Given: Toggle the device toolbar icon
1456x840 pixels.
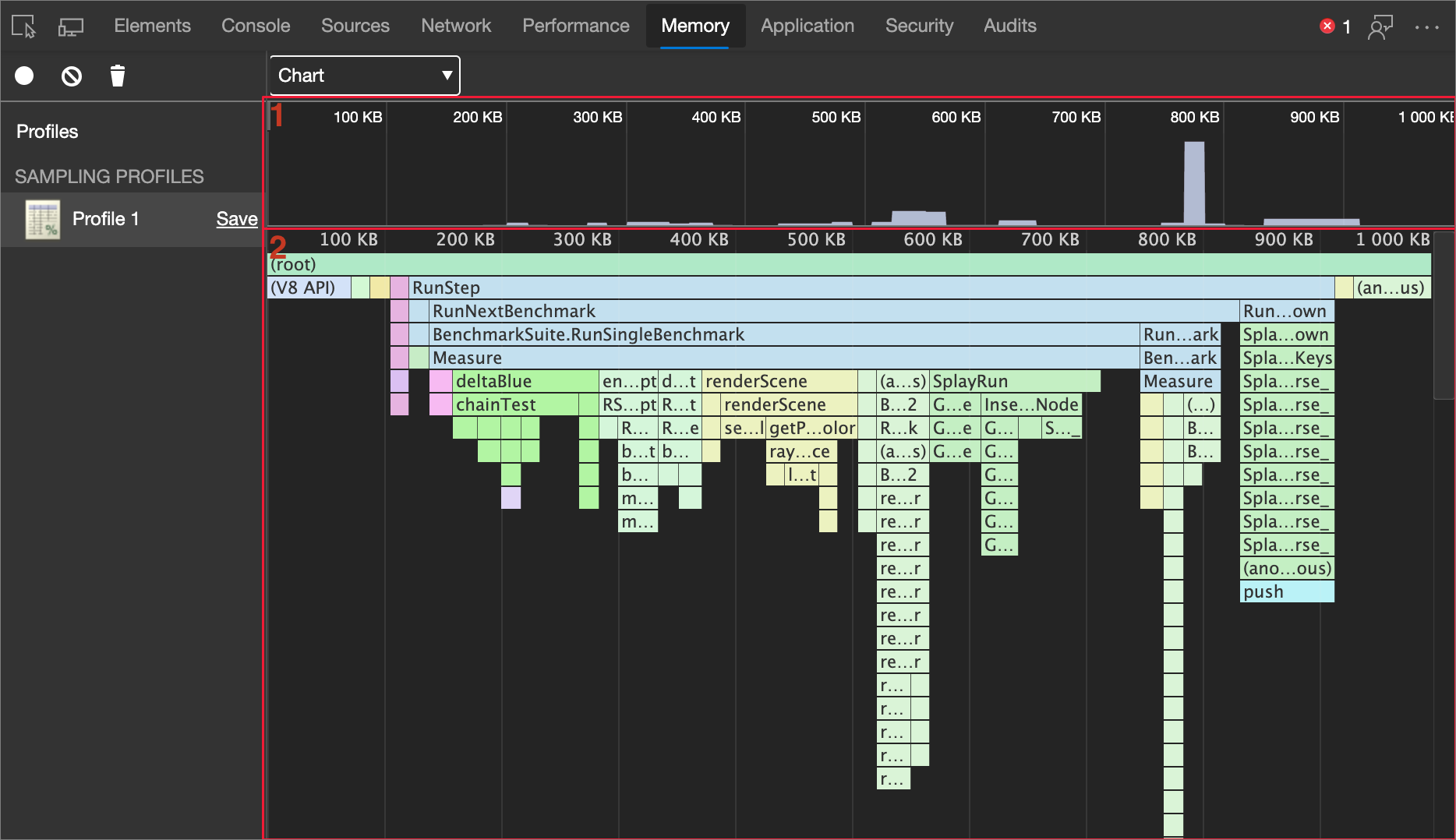Looking at the screenshot, I should pyautogui.click(x=71, y=25).
